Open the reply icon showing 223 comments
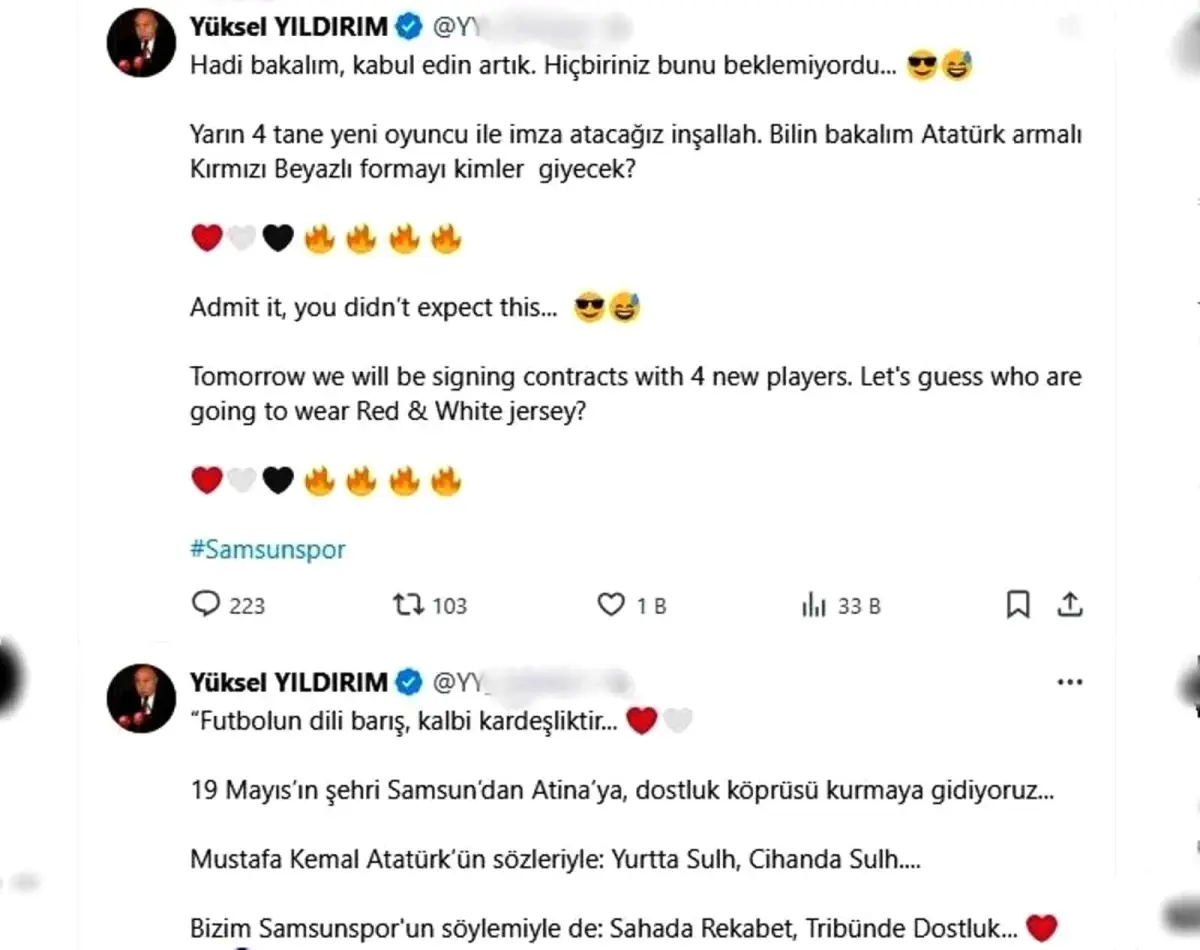The image size is (1200, 950). point(205,605)
